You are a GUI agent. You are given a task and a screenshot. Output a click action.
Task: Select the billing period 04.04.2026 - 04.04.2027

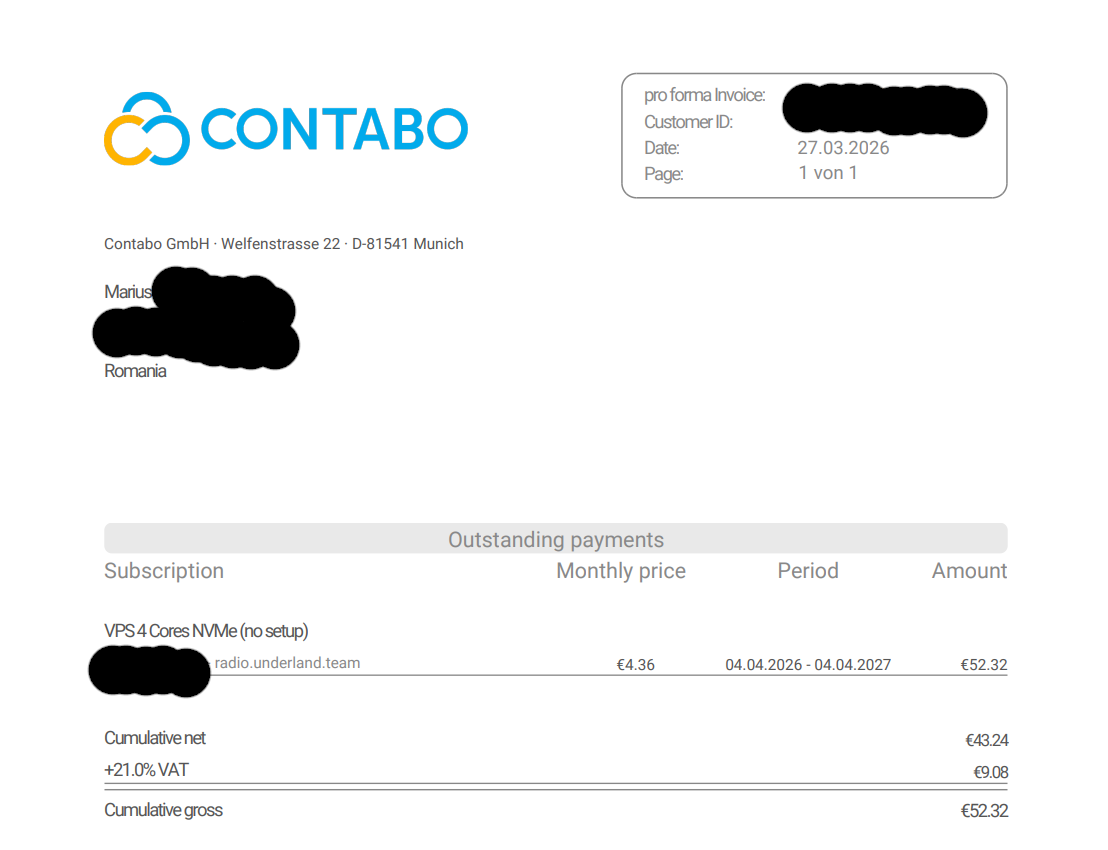pyautogui.click(x=807, y=664)
